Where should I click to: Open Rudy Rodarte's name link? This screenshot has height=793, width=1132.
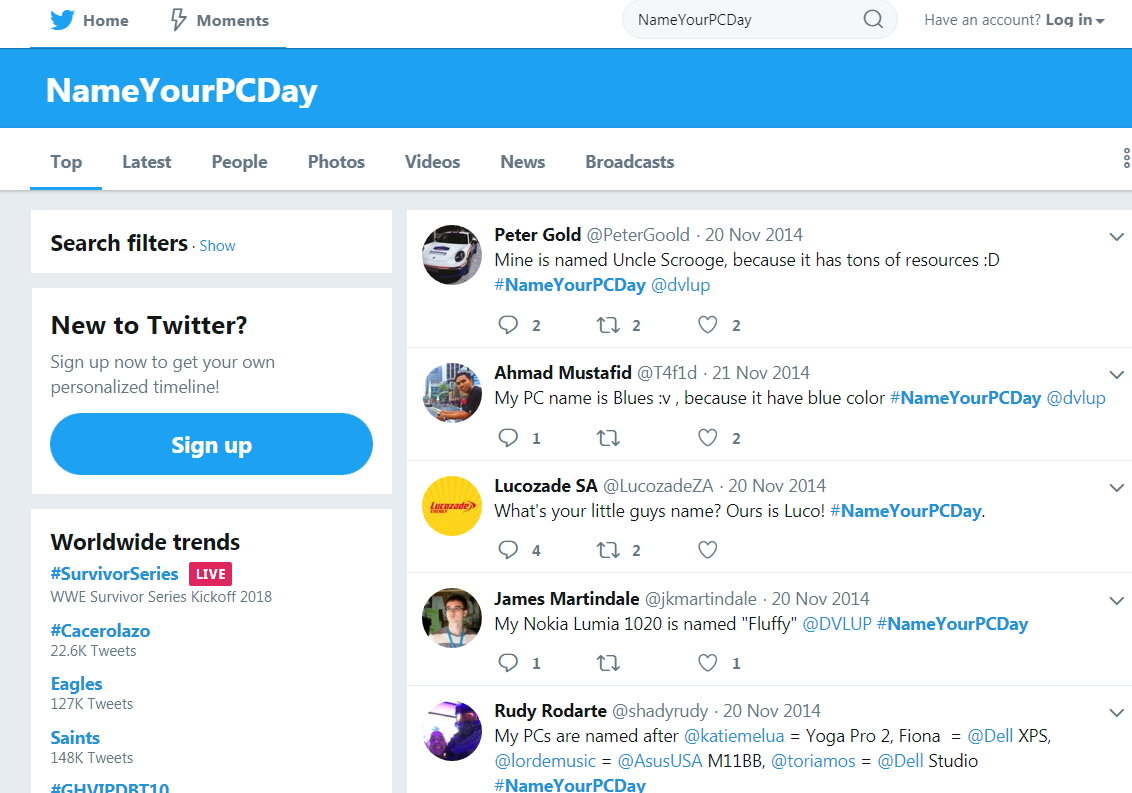click(550, 711)
